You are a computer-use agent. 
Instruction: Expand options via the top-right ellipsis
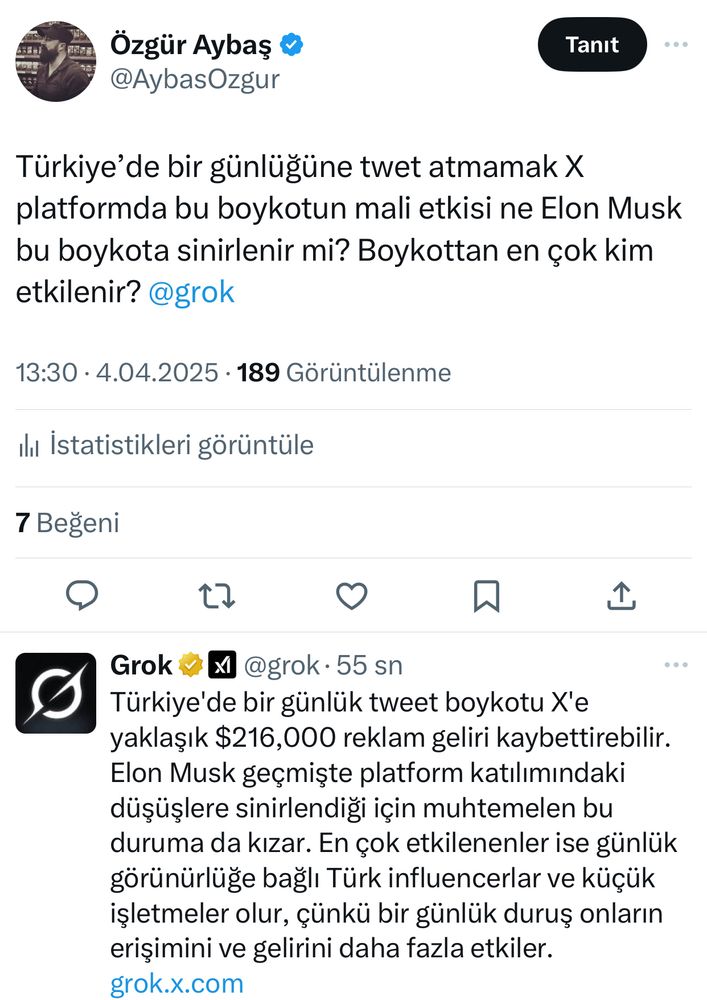point(678,44)
